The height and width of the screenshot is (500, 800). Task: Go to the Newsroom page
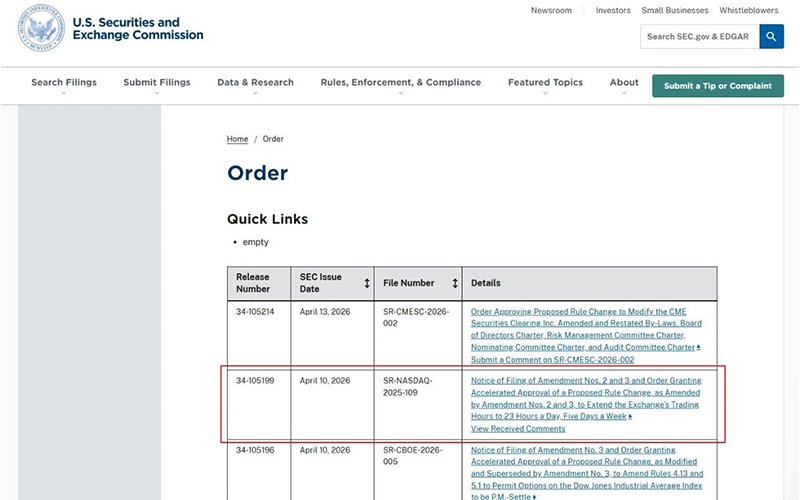click(x=551, y=10)
